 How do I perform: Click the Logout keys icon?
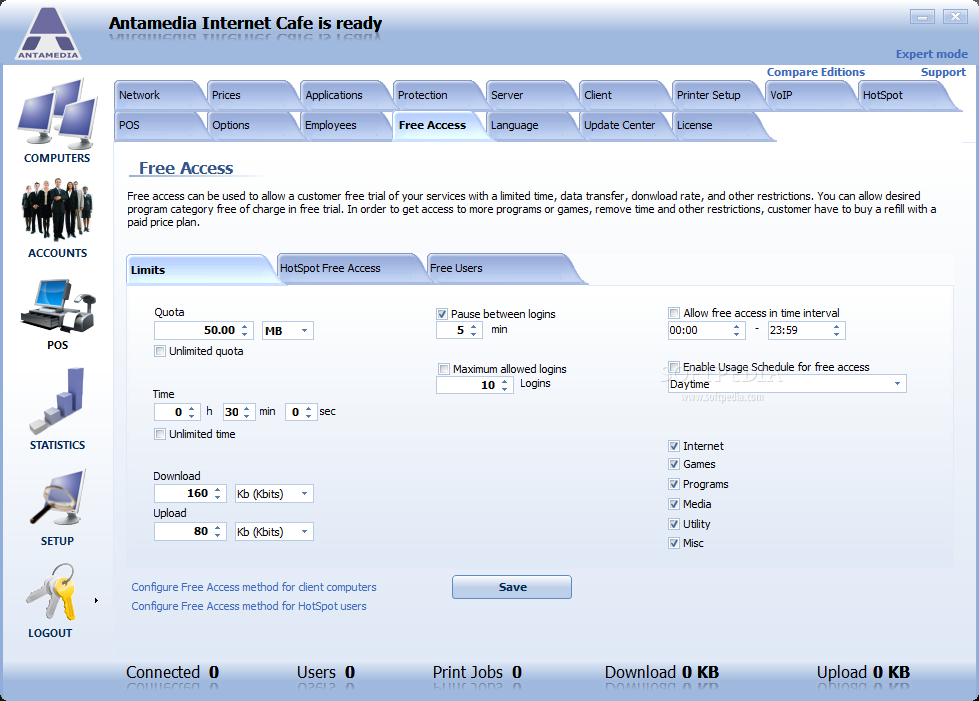[x=51, y=591]
